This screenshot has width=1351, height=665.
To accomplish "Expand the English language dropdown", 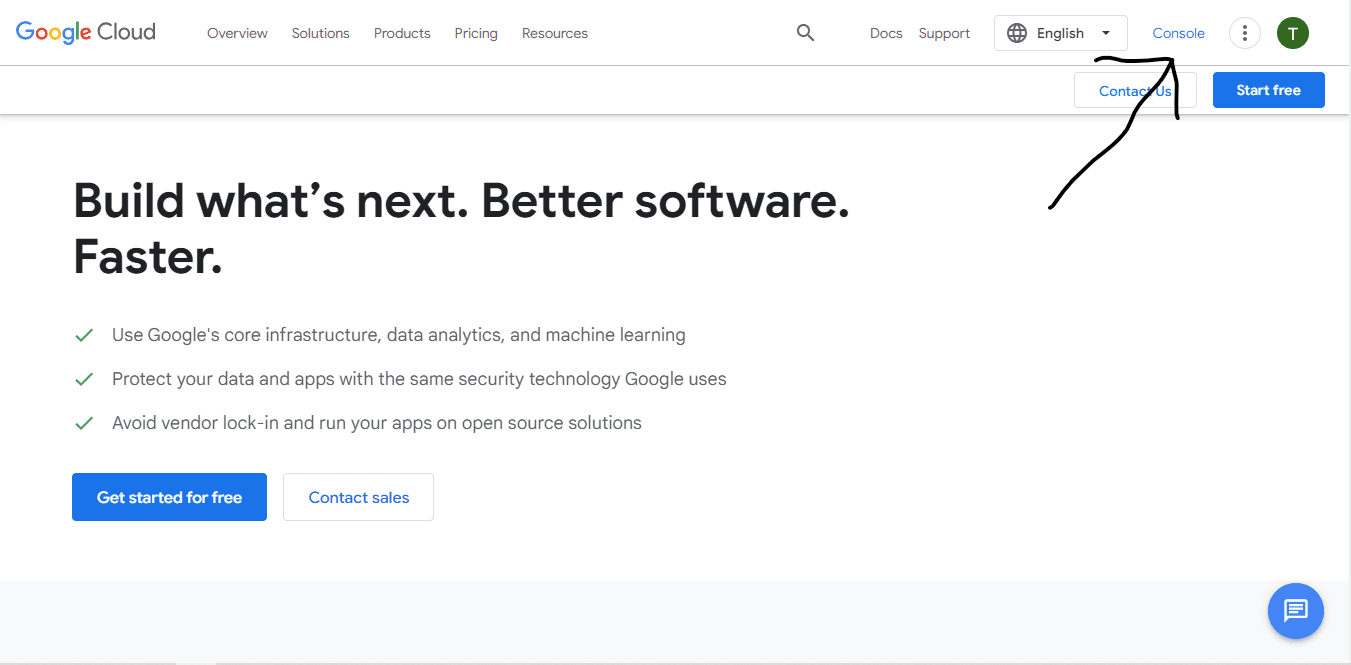I will click(1061, 33).
